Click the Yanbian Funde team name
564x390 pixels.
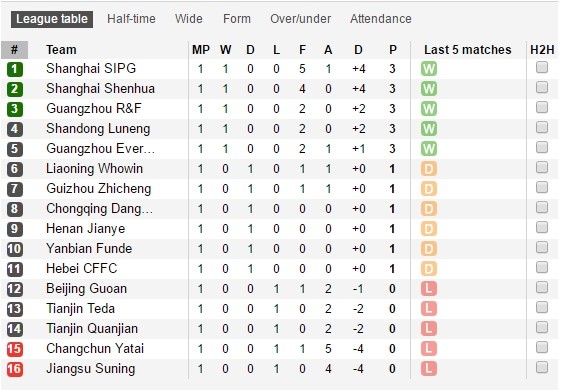(89, 249)
